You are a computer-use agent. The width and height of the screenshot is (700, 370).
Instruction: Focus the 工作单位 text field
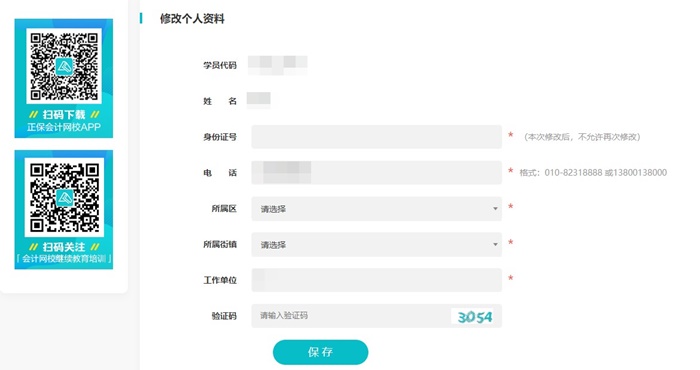click(x=376, y=280)
